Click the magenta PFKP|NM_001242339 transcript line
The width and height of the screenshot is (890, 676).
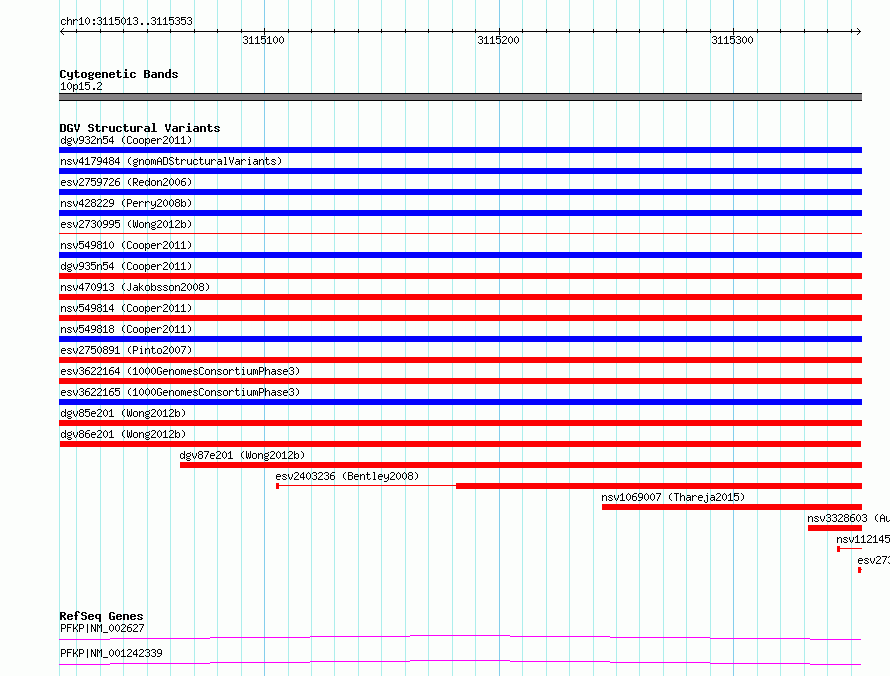point(460,662)
